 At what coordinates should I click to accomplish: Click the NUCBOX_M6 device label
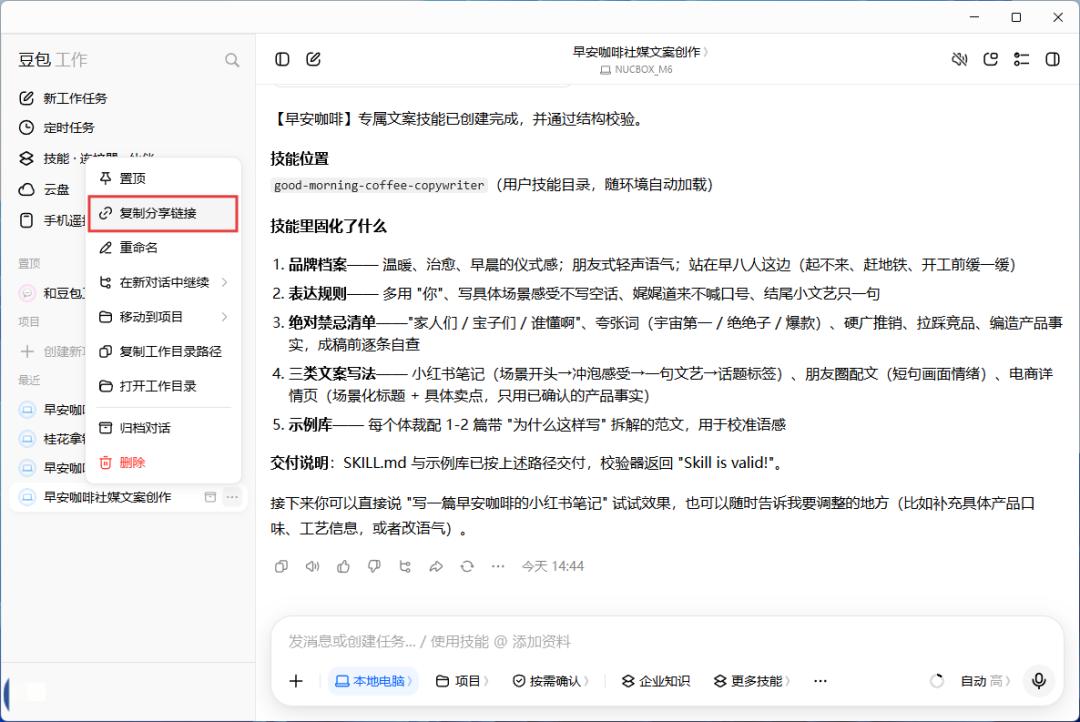point(636,70)
